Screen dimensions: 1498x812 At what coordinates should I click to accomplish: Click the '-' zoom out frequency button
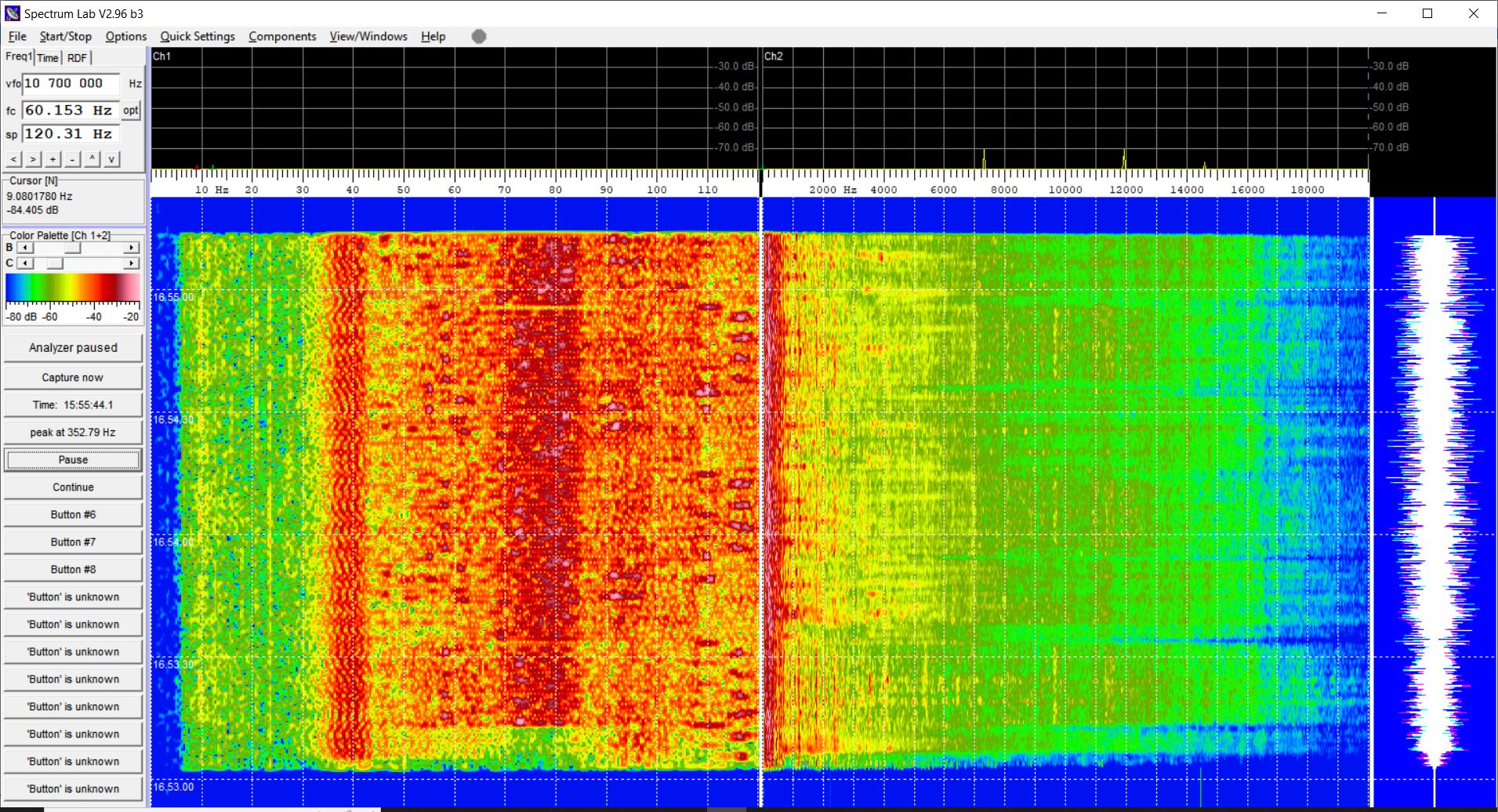pyautogui.click(x=72, y=159)
